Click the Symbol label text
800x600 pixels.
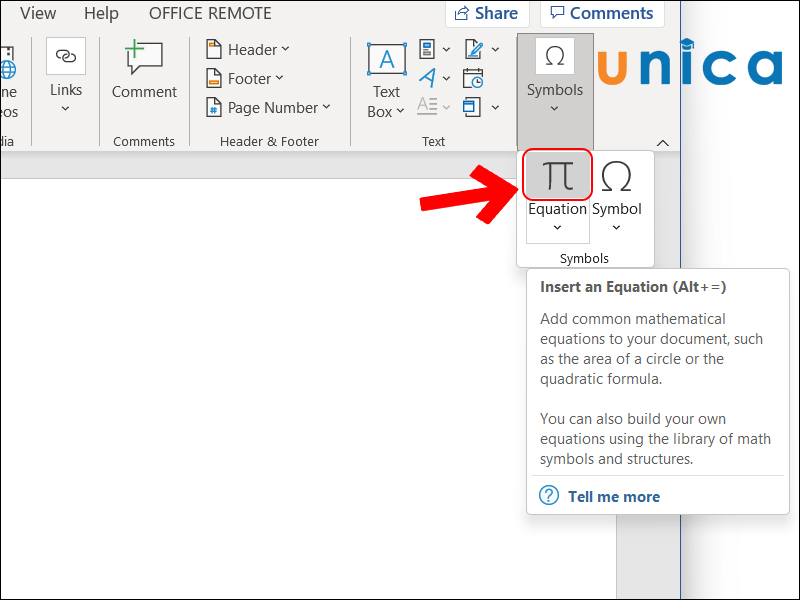coord(616,209)
